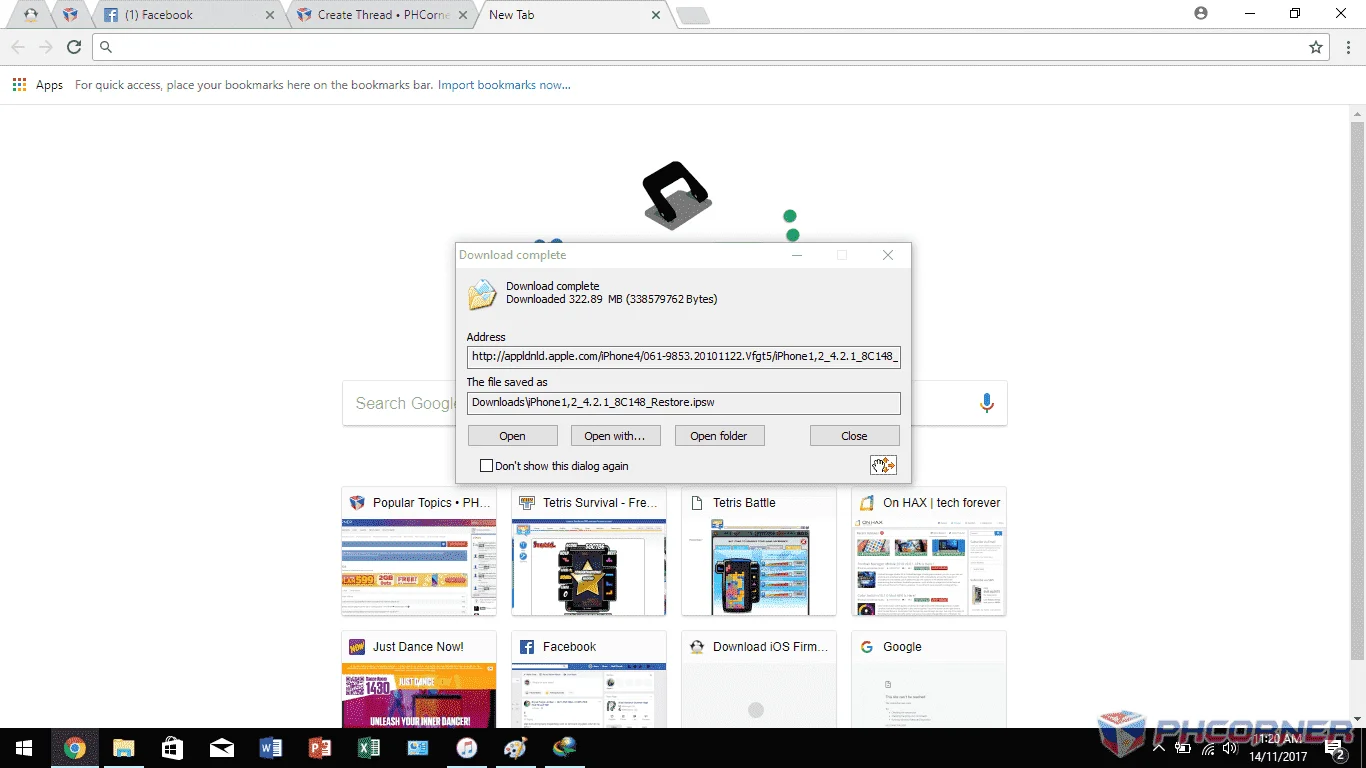The image size is (1366, 768).
Task: Click the Chrome address bar
Action: [710, 47]
